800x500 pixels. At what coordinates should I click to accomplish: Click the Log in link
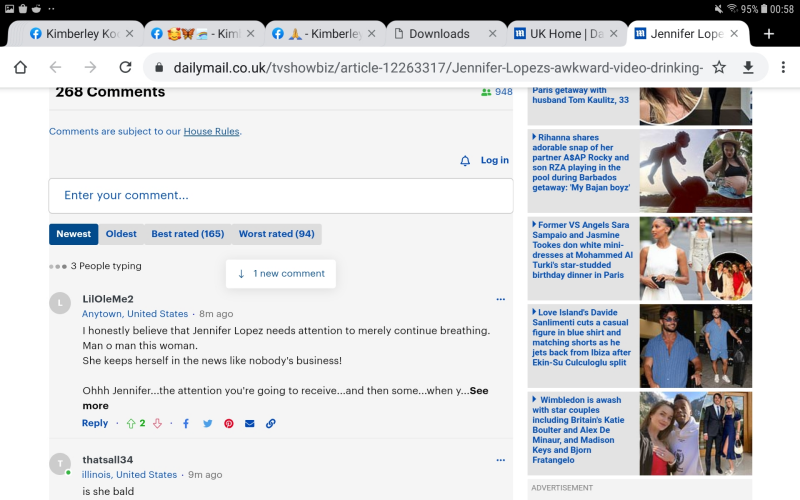tap(494, 160)
